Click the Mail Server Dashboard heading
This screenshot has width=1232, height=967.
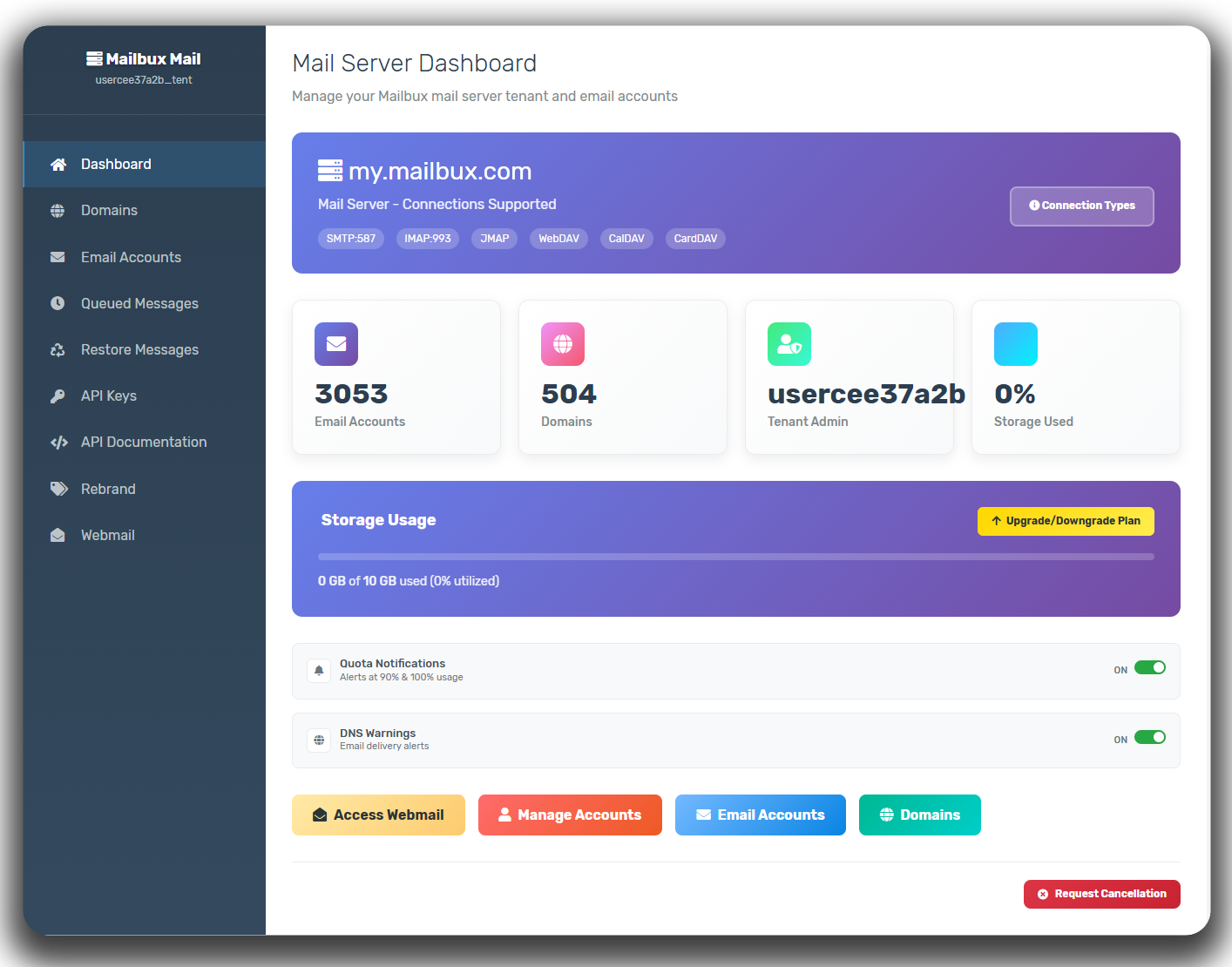(x=415, y=64)
